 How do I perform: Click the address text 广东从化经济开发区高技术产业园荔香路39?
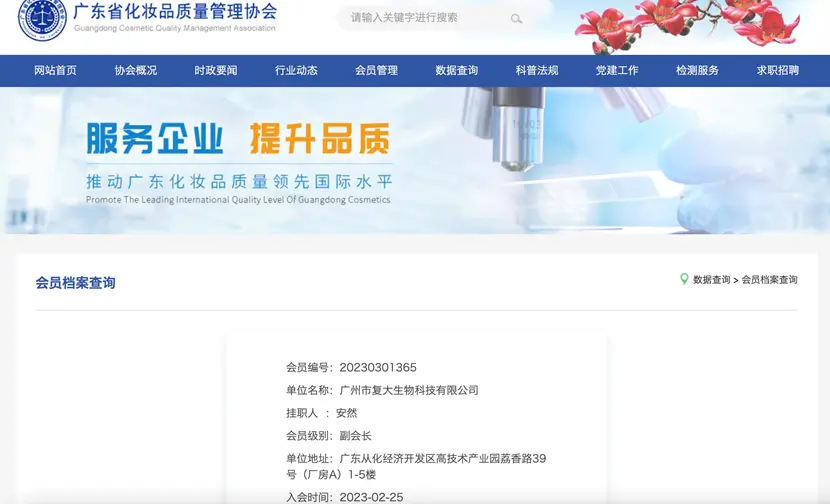(x=443, y=458)
